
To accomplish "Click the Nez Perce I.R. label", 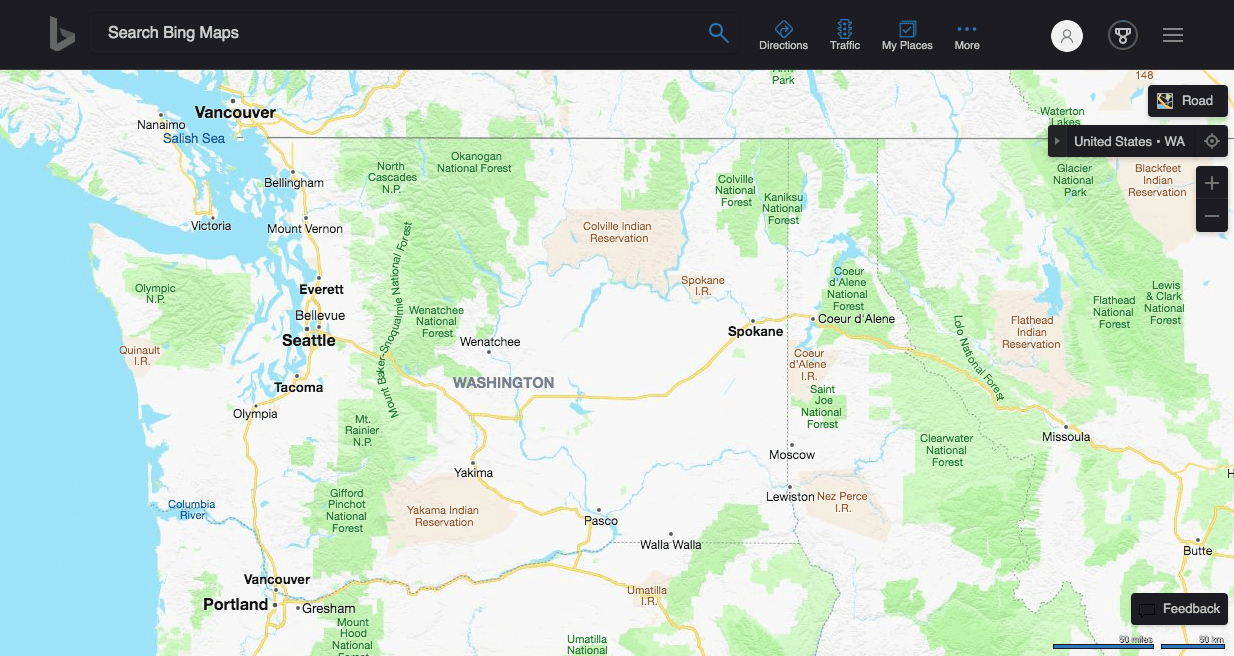I will coord(842,502).
